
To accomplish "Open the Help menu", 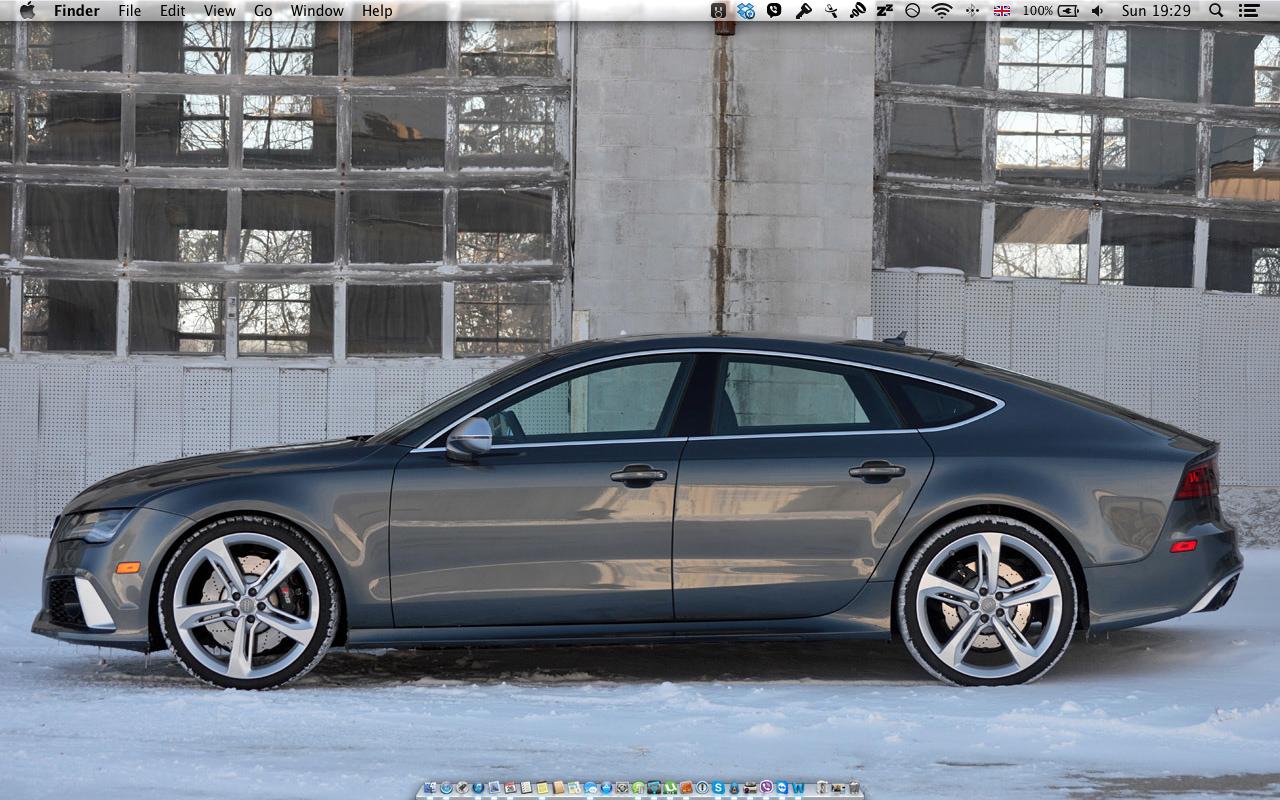I will click(x=377, y=10).
